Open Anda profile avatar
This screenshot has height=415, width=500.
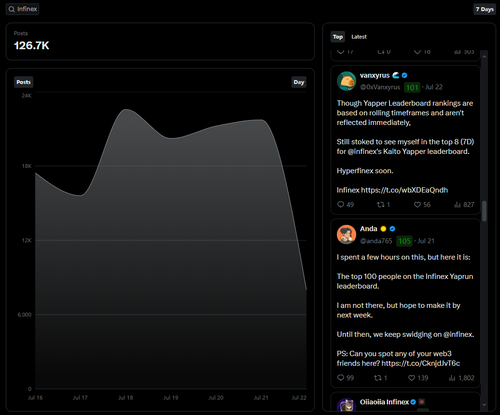point(346,235)
